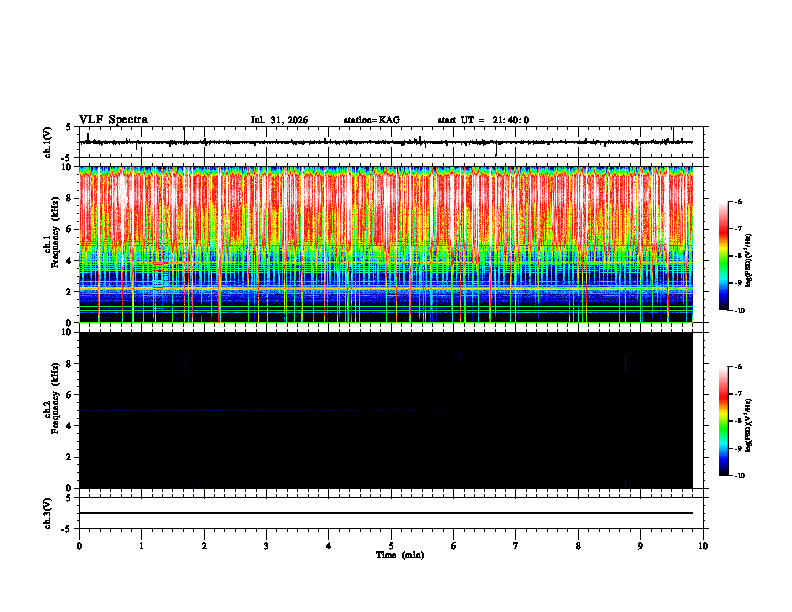Image resolution: width=792 pixels, height=612 pixels.
Task: Click the Time (min) axis label
Action: pyautogui.click(x=400, y=555)
